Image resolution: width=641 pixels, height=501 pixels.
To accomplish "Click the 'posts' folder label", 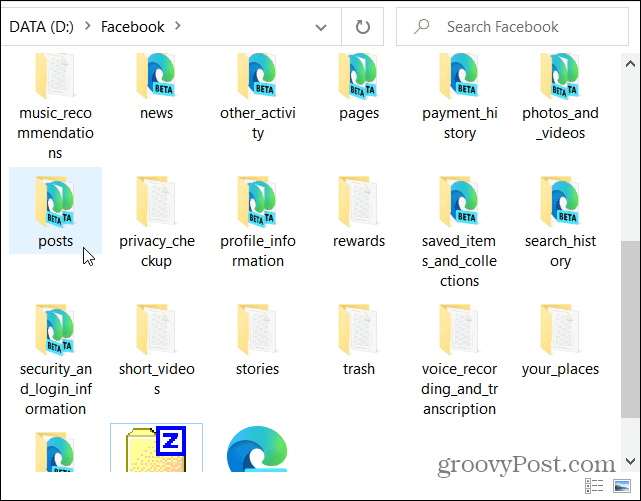I will (x=55, y=241).
